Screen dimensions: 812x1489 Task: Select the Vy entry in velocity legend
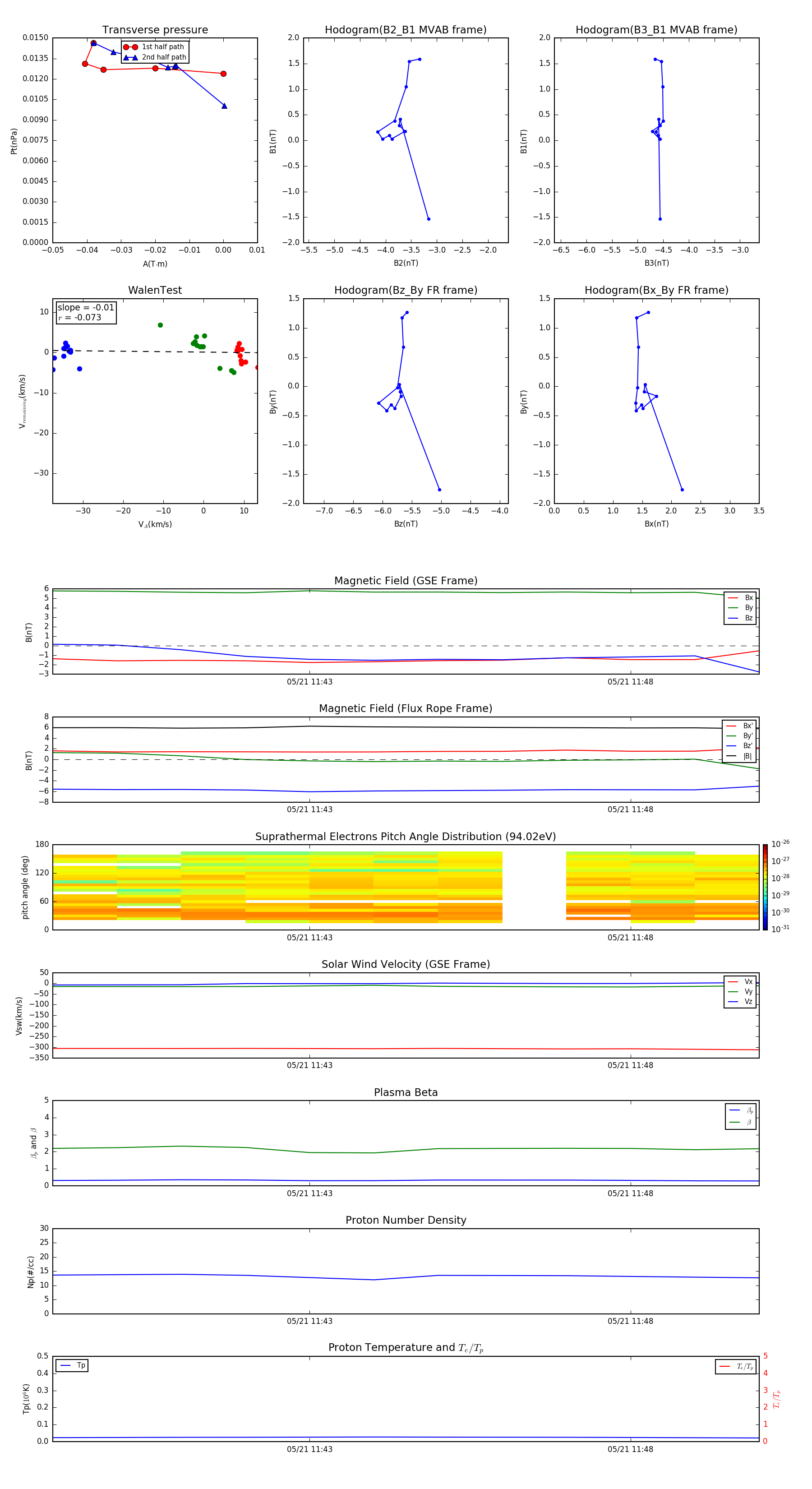740,992
